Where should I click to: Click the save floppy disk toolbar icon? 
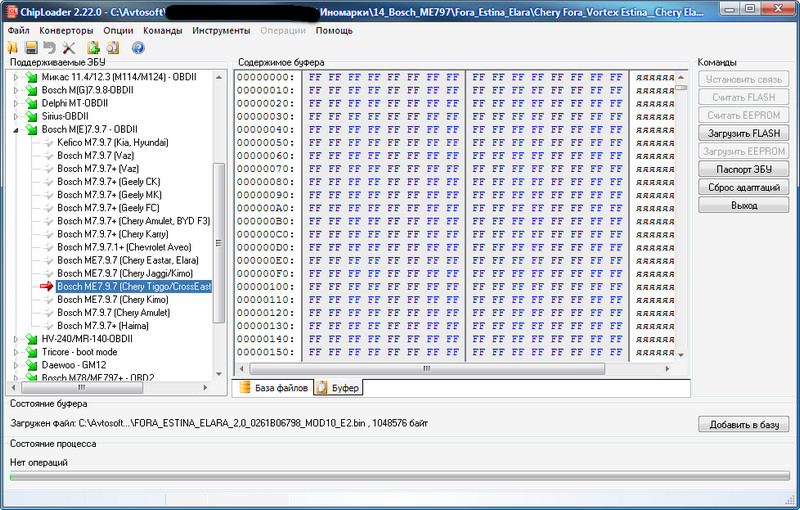31,47
